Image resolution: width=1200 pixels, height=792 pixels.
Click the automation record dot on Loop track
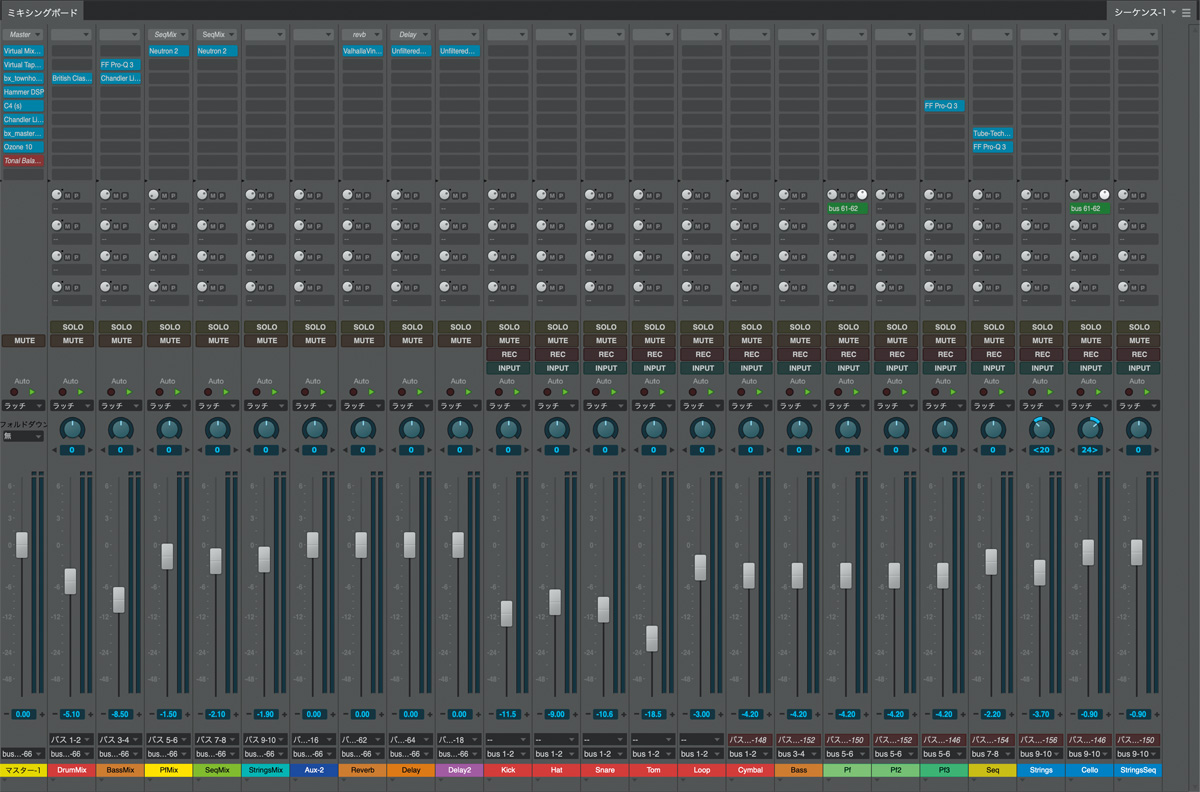693,392
